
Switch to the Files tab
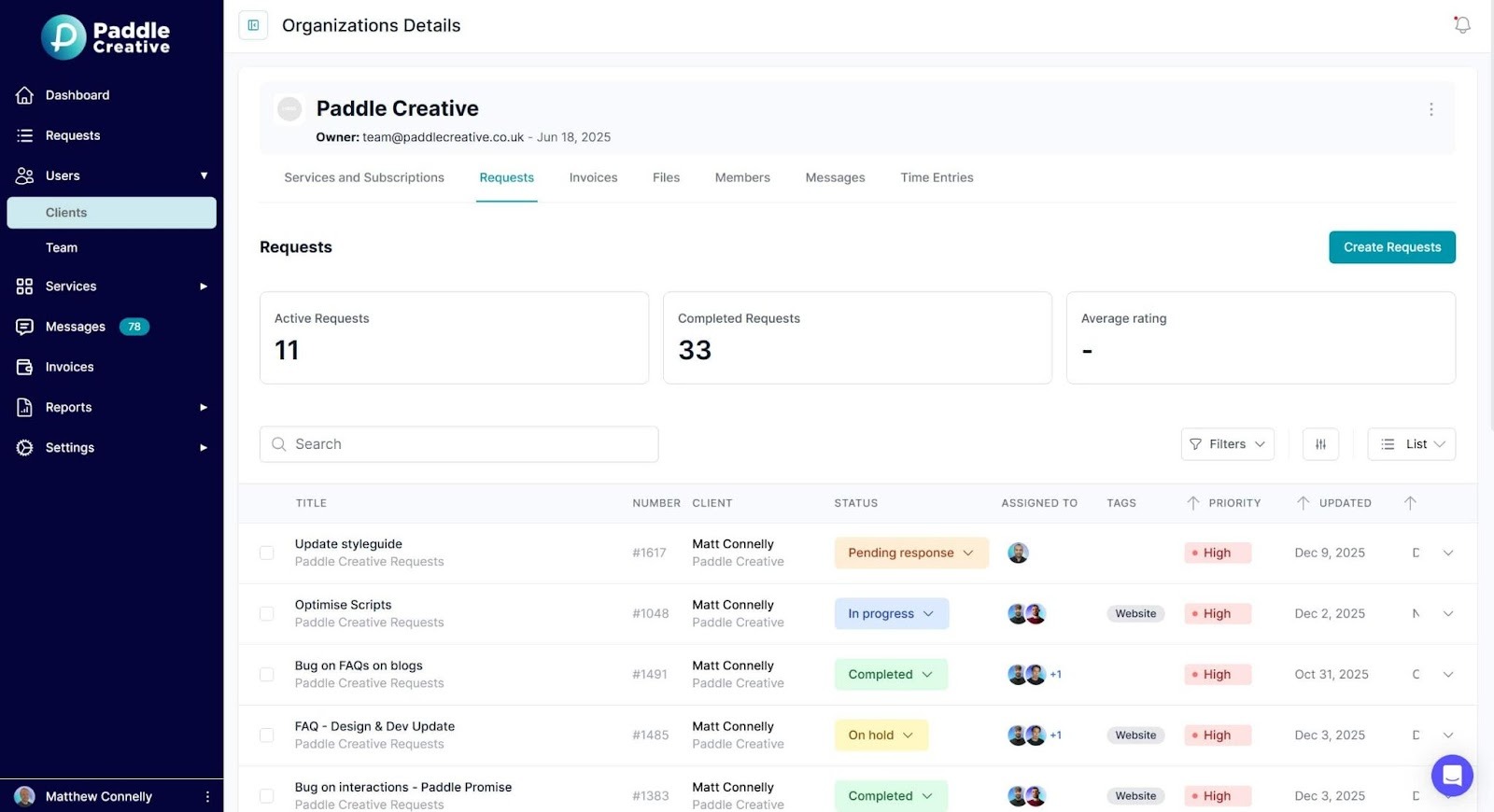[666, 177]
